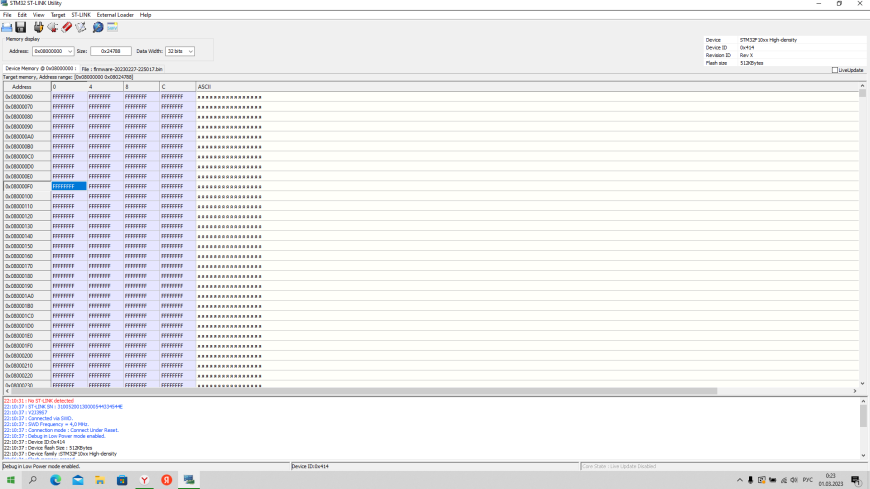Open the External Loader menu

click(x=115, y=15)
